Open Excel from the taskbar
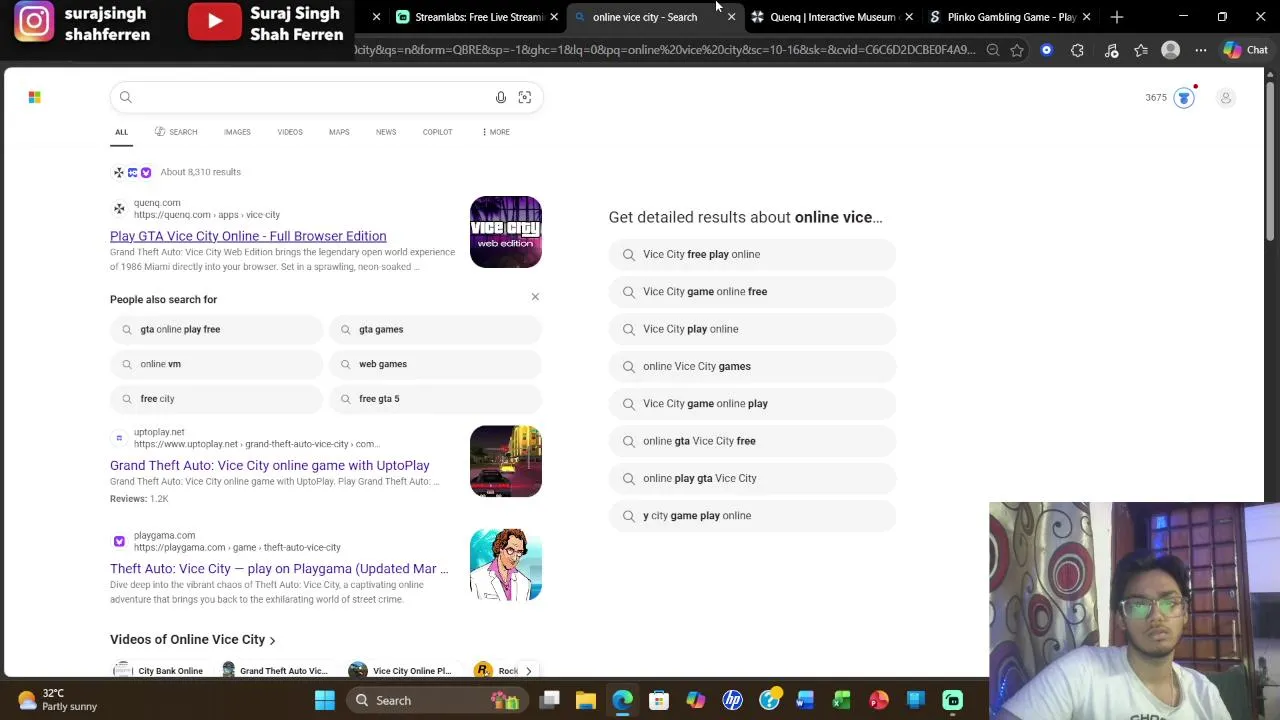The height and width of the screenshot is (720, 1280). point(842,701)
